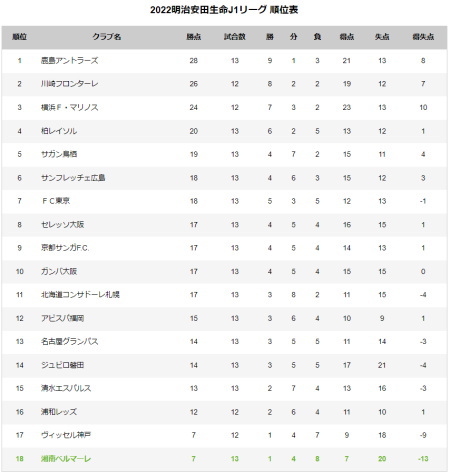Select サガン鳥栖 club name
The image size is (450, 475).
[x=59, y=154]
